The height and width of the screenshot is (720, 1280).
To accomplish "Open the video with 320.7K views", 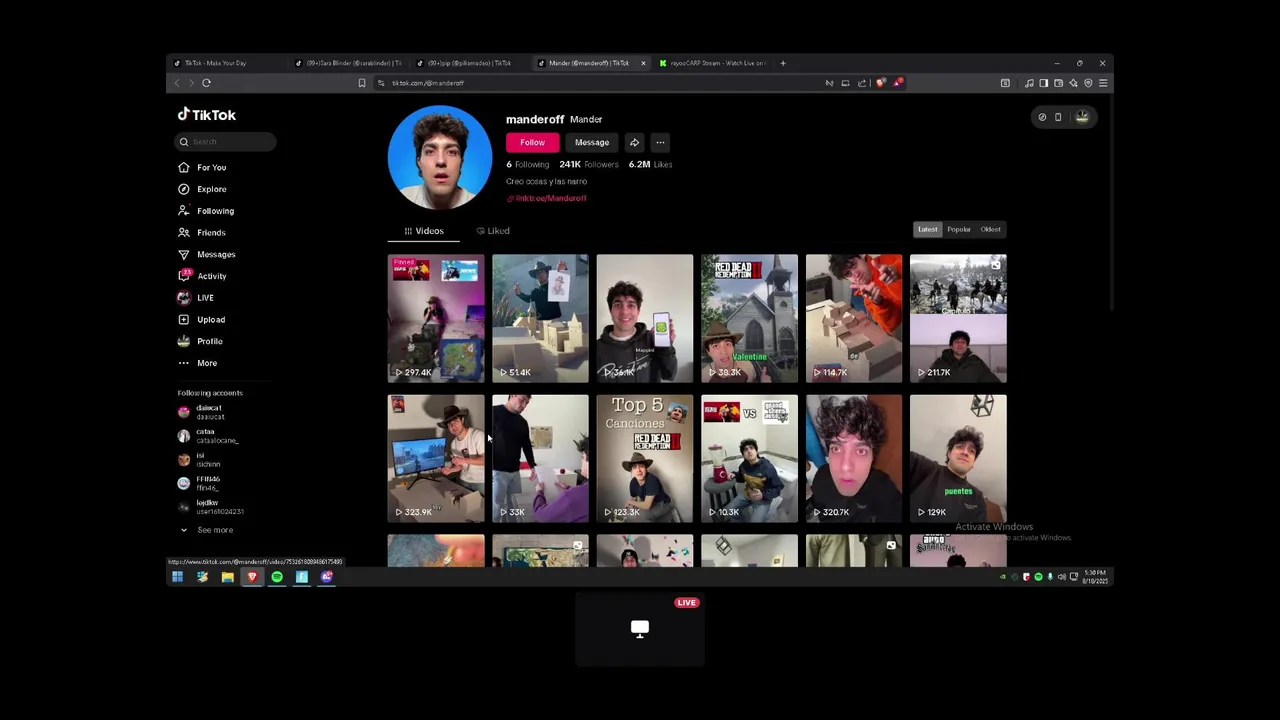I will 854,458.
